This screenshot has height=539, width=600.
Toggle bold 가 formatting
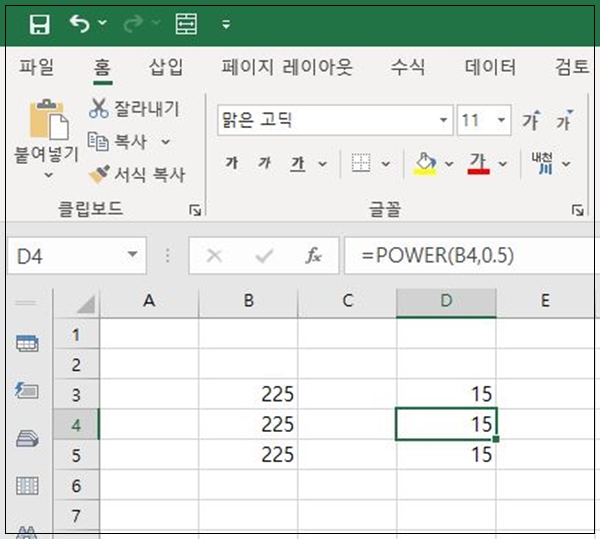pyautogui.click(x=232, y=163)
